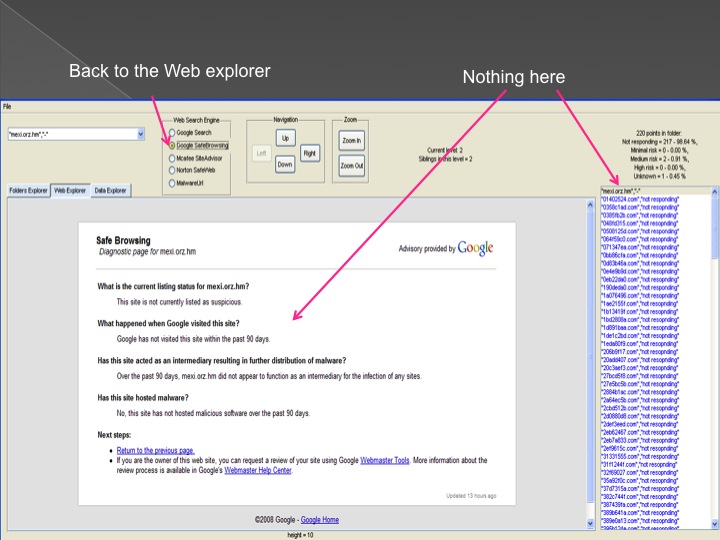Select list row "20c3aef3.com"
The height and width of the screenshot is (540, 720).
pyautogui.click(x=656, y=368)
